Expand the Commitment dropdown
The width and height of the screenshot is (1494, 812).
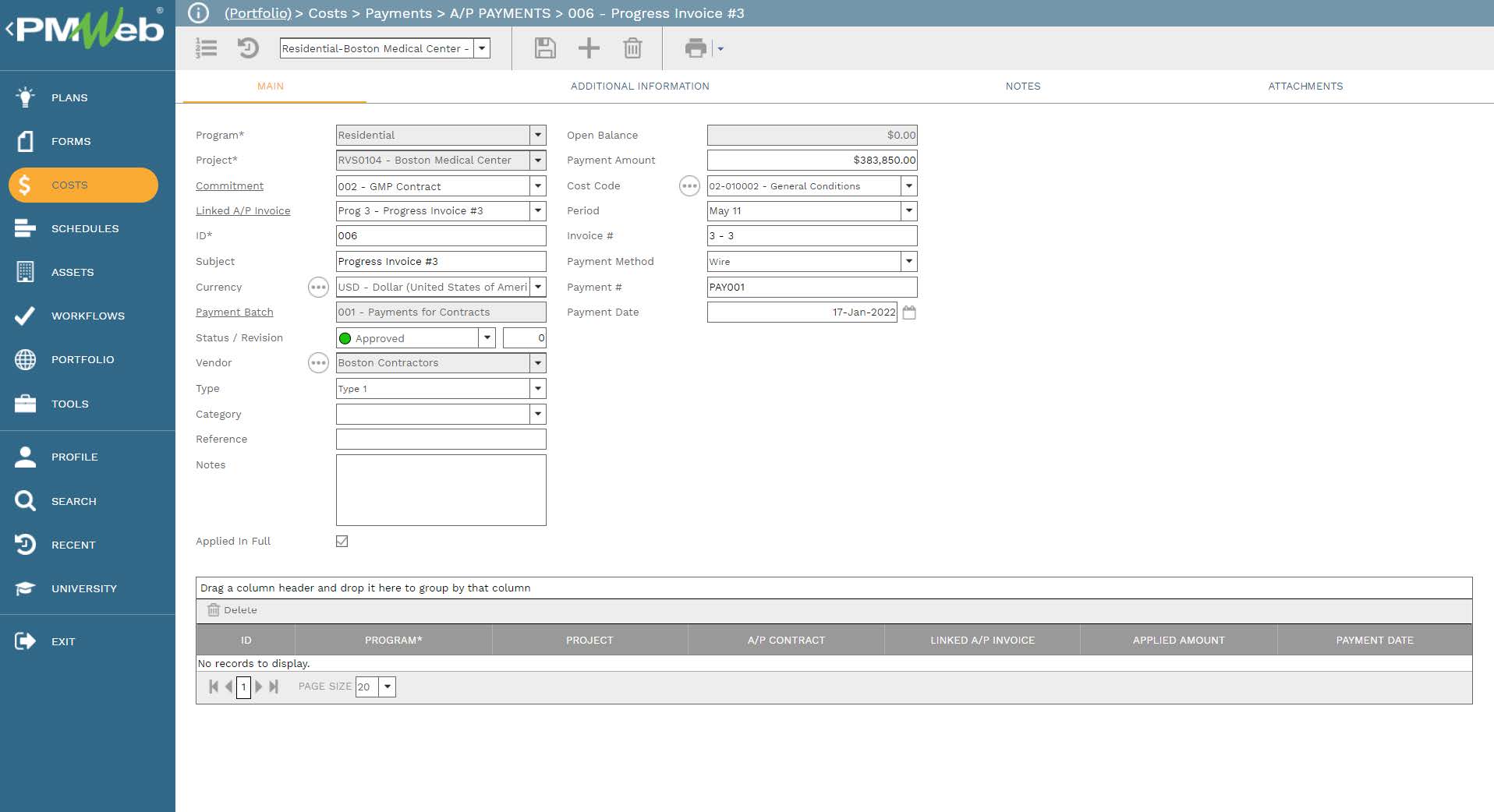tap(538, 186)
